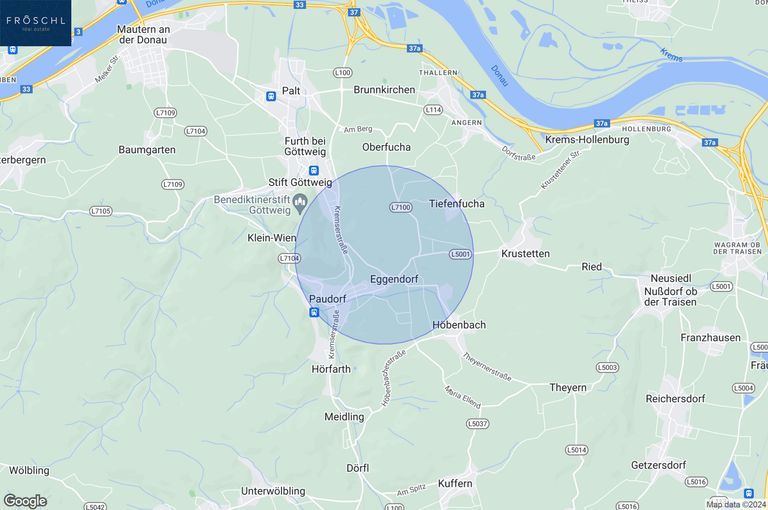
Task: Click the train station icon at Palt
Action: click(x=271, y=97)
